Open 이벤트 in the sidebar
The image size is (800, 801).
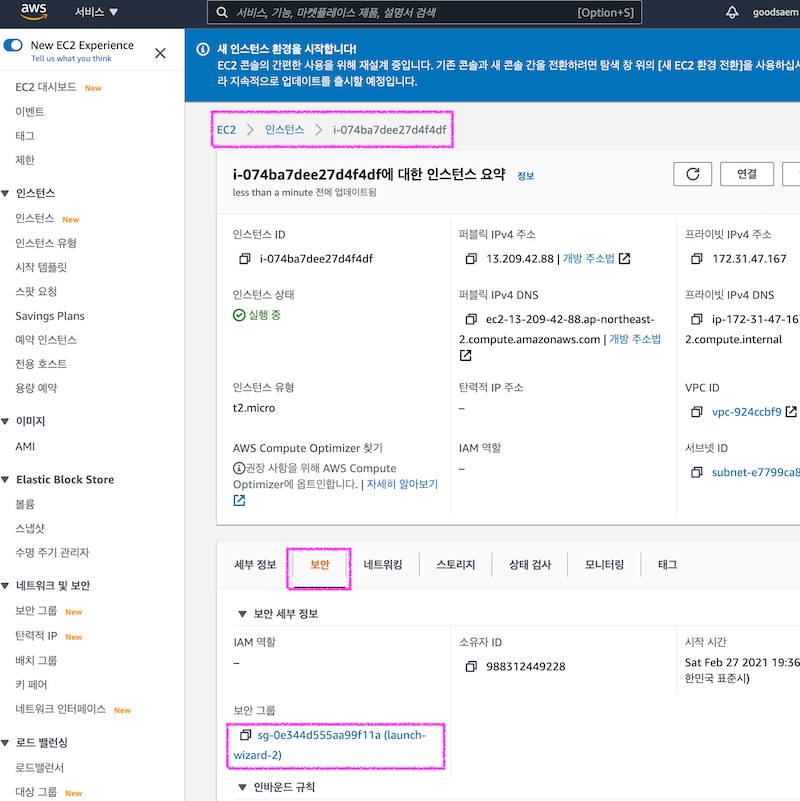(30, 112)
